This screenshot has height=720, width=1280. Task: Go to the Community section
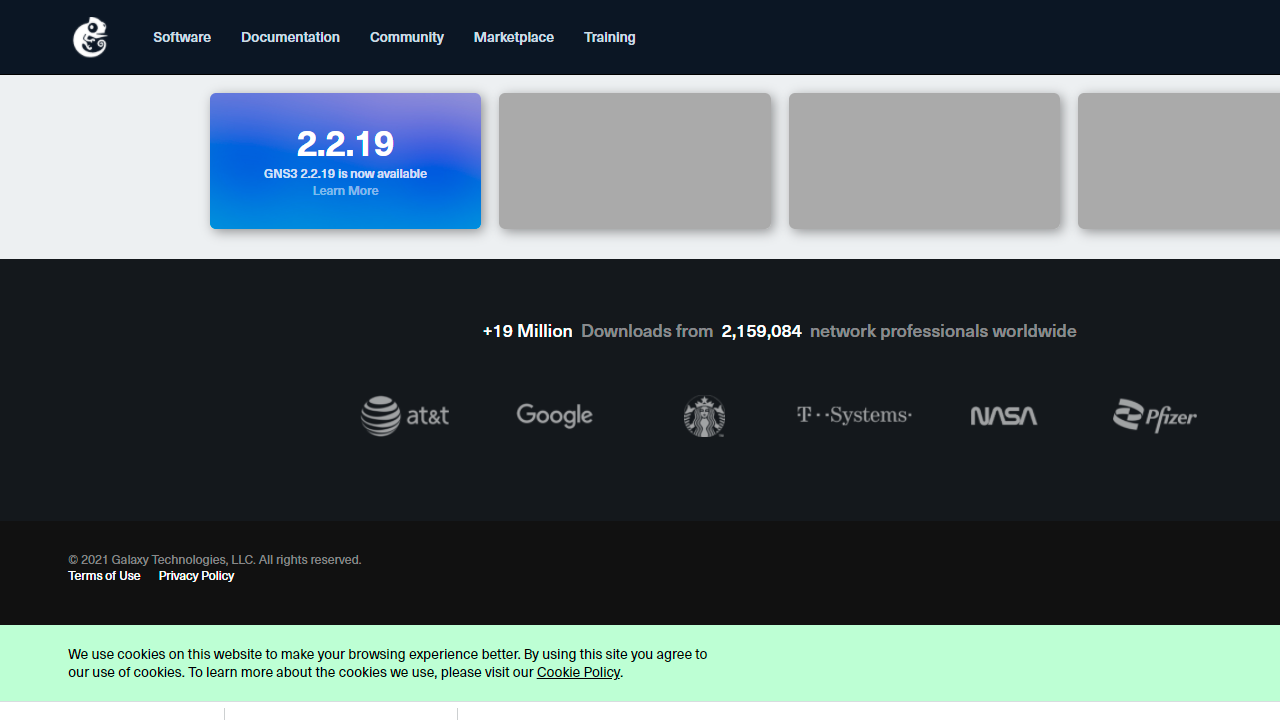pos(407,37)
